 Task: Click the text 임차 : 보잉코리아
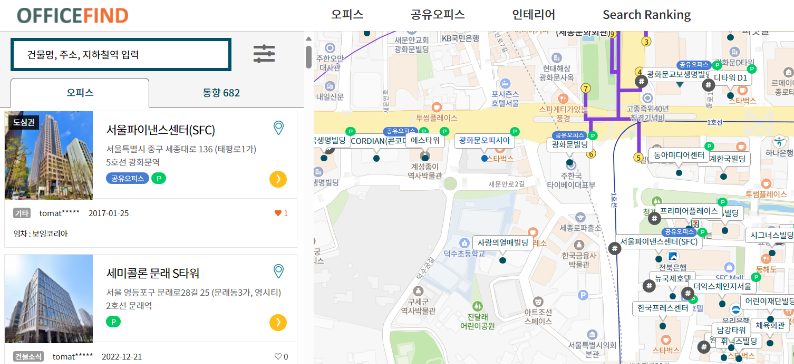click(x=41, y=233)
